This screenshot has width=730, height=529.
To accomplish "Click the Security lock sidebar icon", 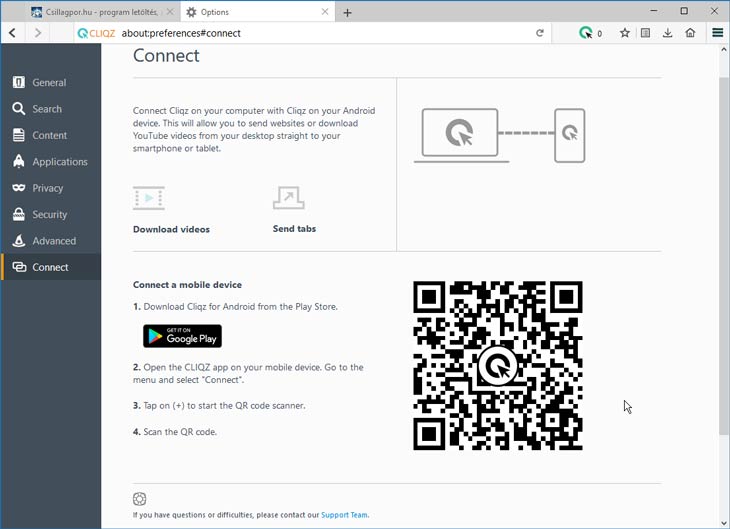I will coord(19,214).
